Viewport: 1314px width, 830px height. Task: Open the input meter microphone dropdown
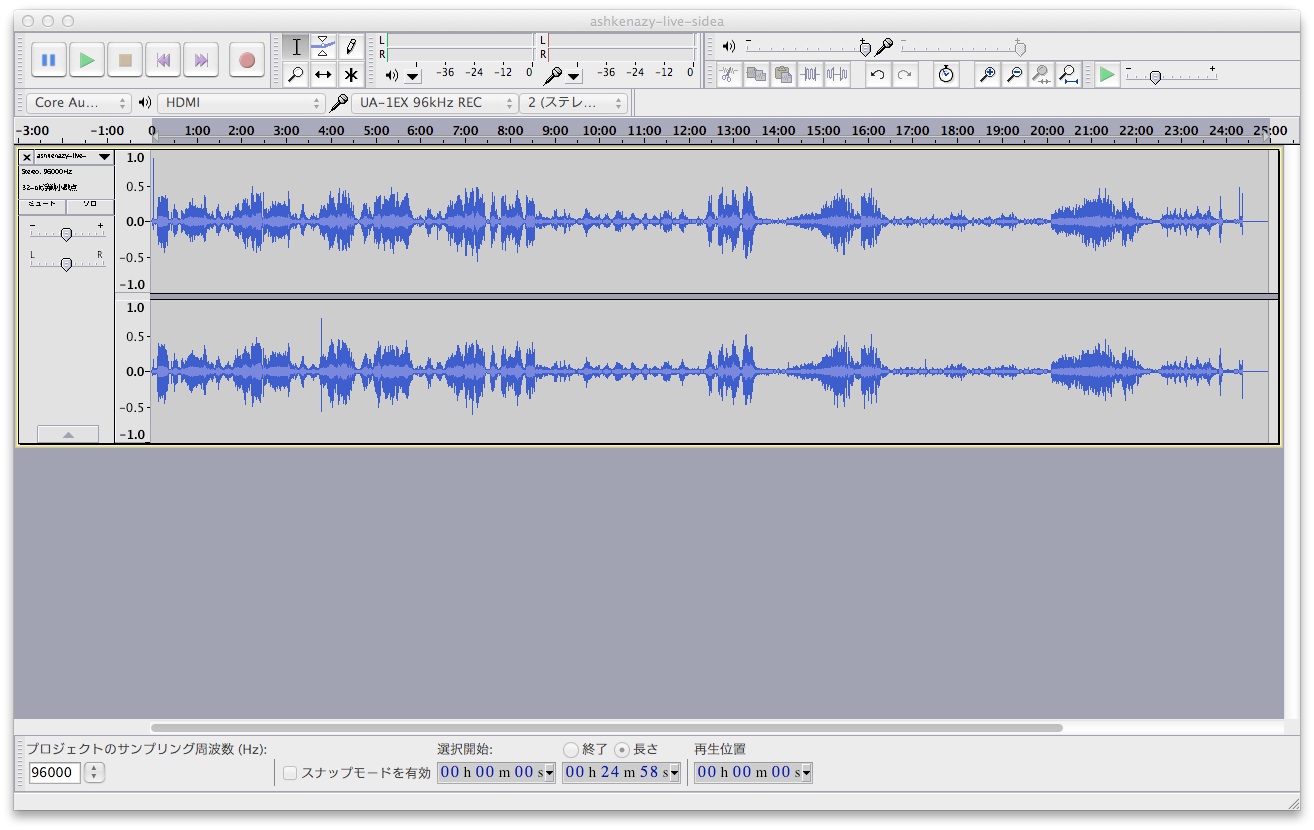[x=574, y=76]
